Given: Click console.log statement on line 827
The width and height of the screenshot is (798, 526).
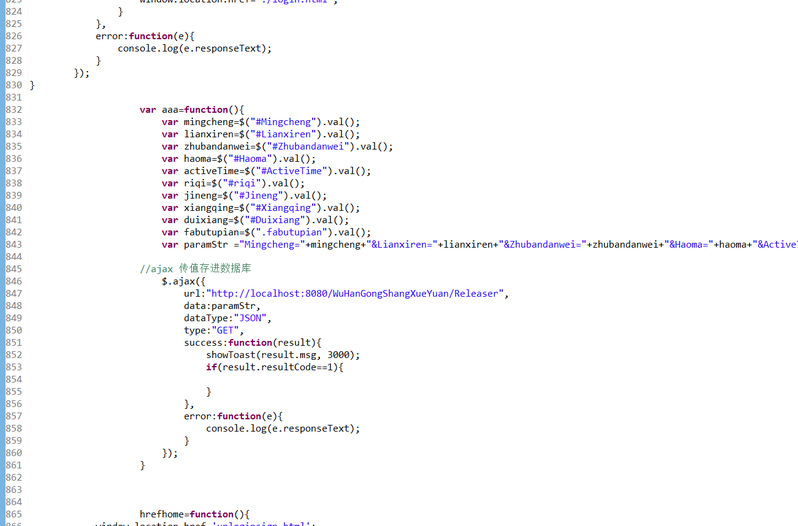Looking at the screenshot, I should click(x=195, y=48).
